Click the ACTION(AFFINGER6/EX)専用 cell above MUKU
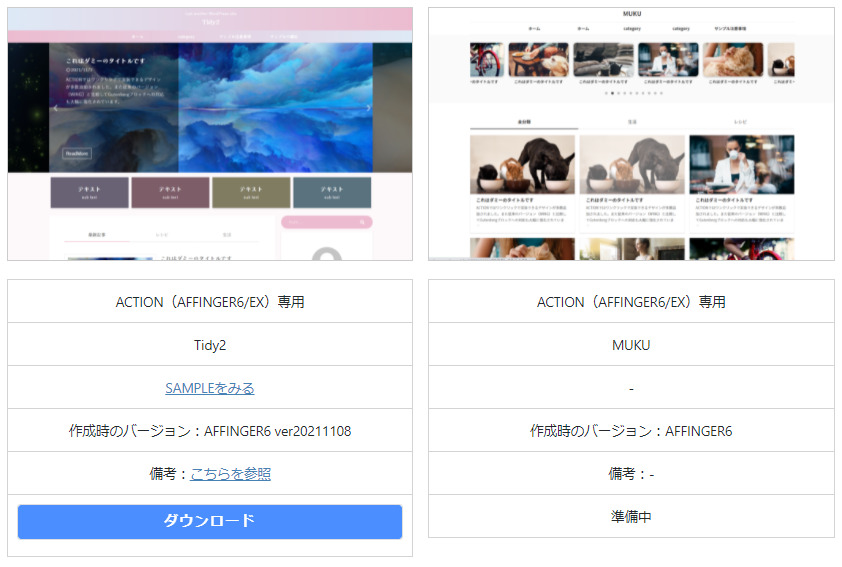The height and width of the screenshot is (567, 842). [x=631, y=302]
